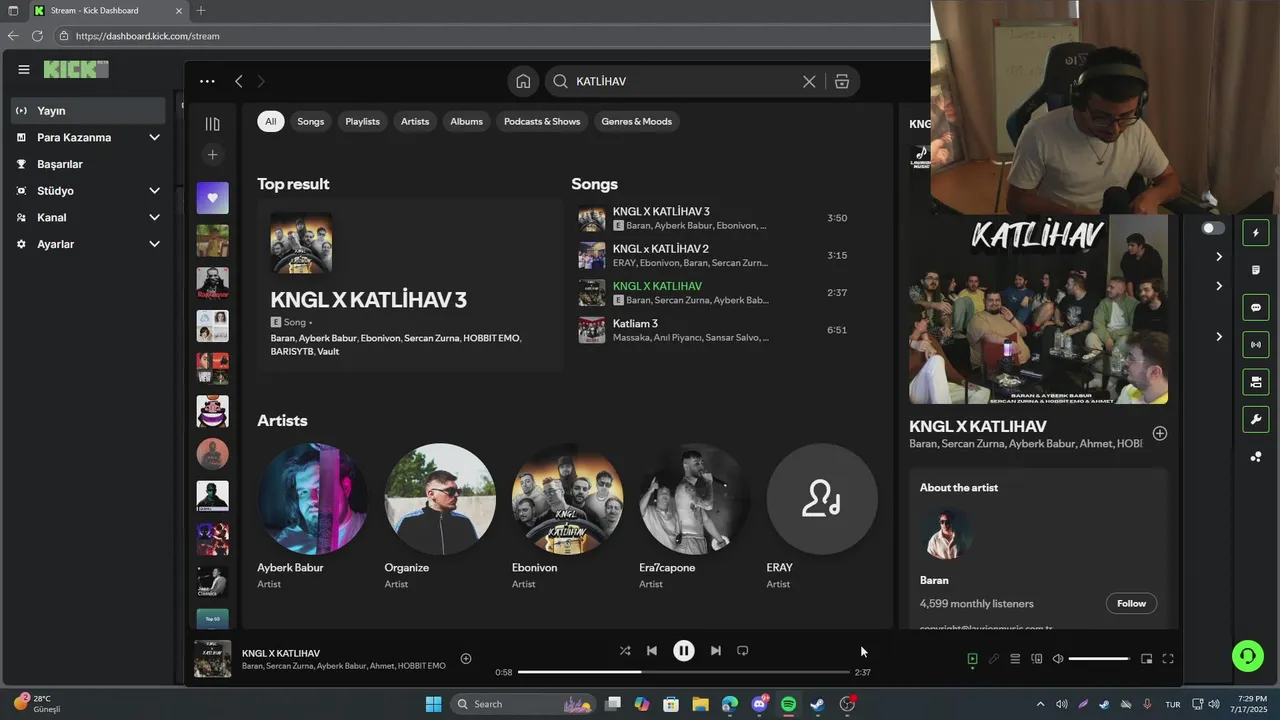
Task: Skip to next track
Action: [716, 651]
